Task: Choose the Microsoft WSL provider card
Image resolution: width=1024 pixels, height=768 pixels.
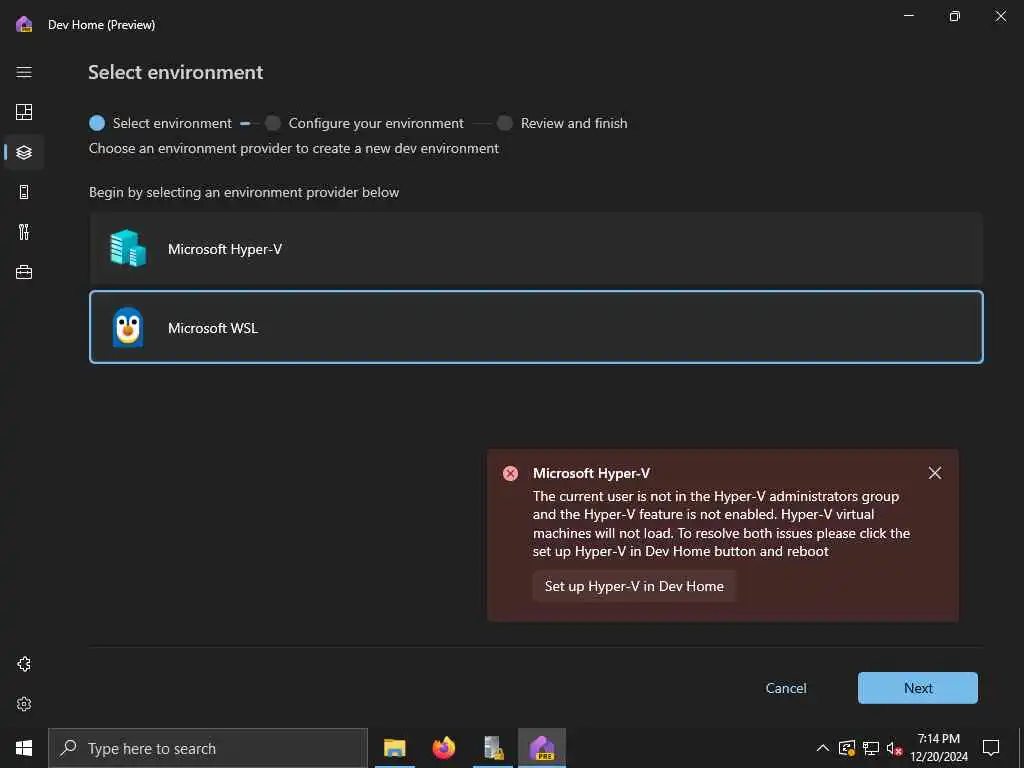Action: [536, 327]
